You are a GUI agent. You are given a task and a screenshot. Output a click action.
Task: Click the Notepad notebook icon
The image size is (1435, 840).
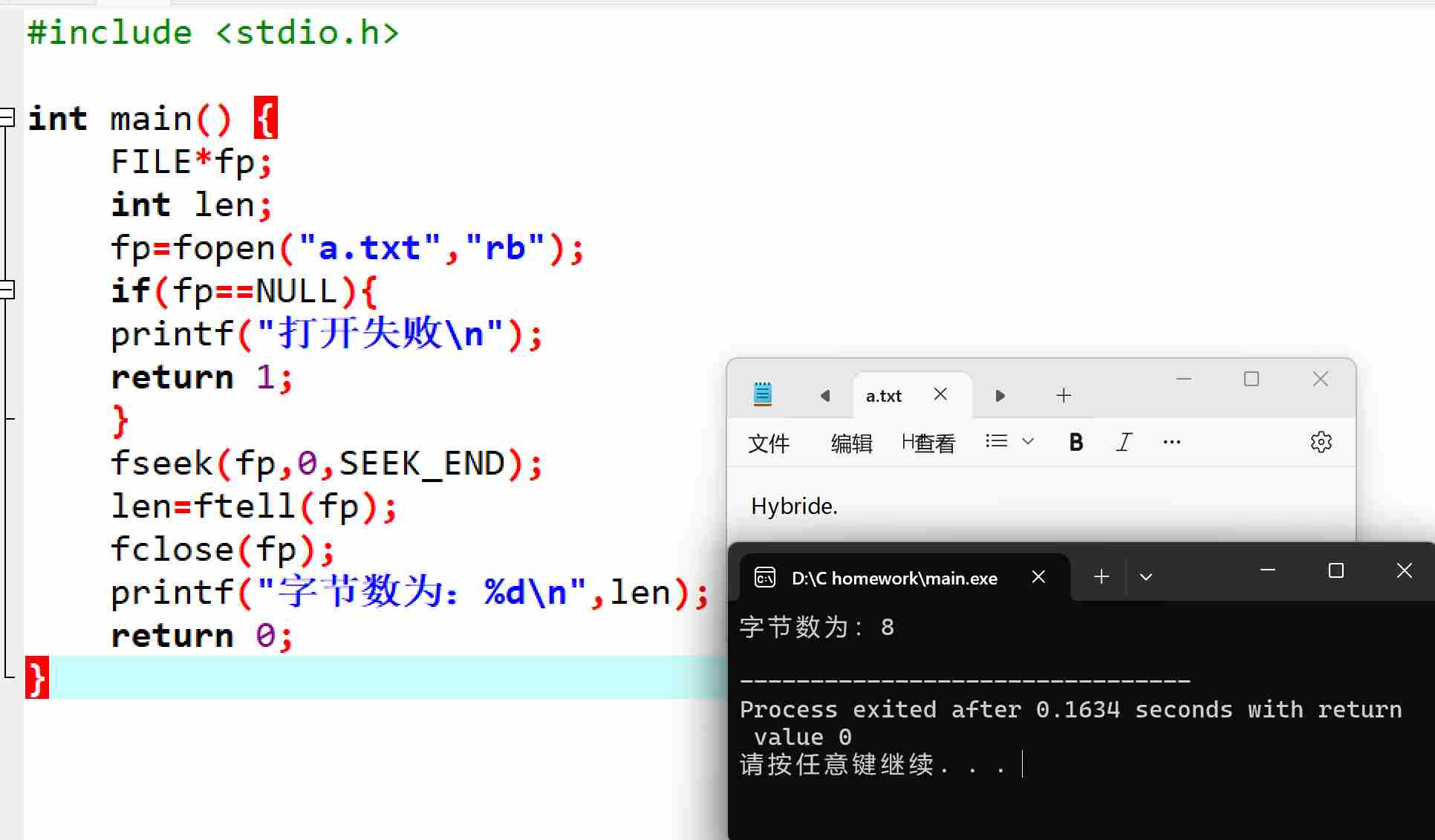(763, 394)
